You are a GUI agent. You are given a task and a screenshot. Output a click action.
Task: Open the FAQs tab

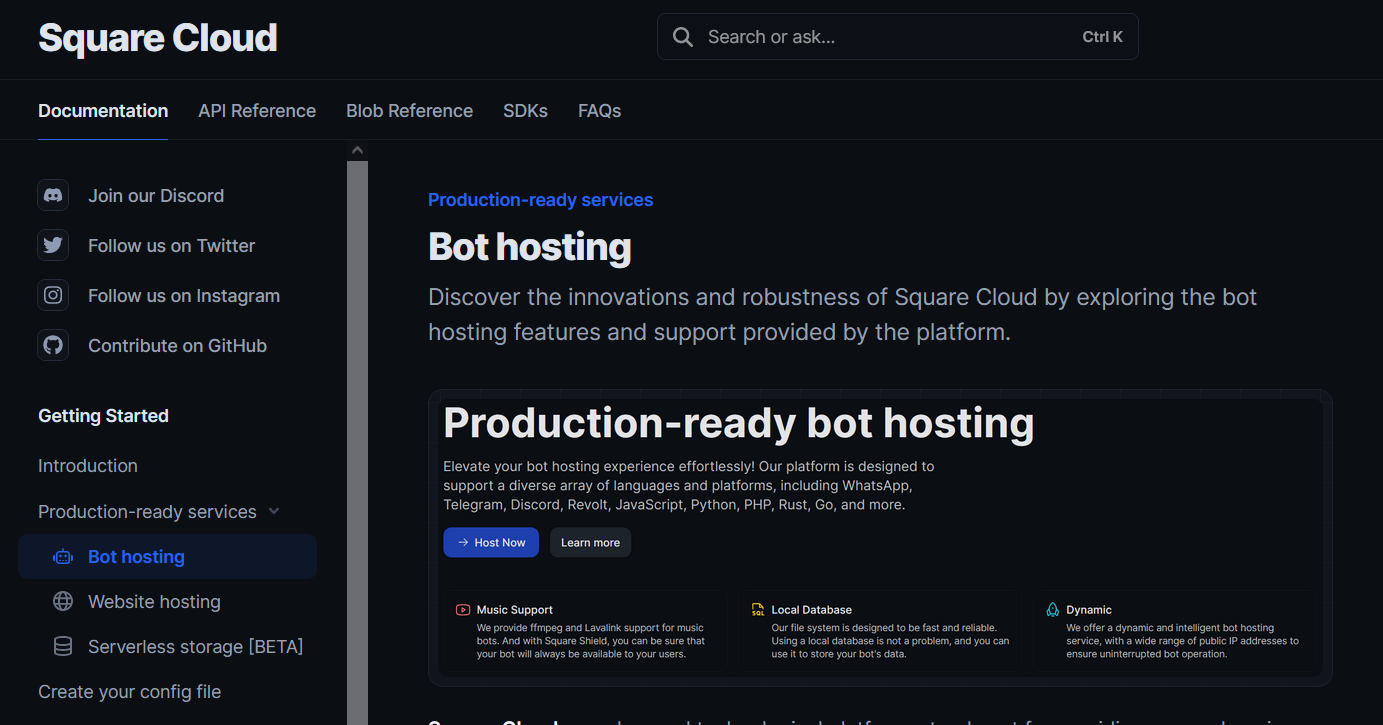[599, 111]
